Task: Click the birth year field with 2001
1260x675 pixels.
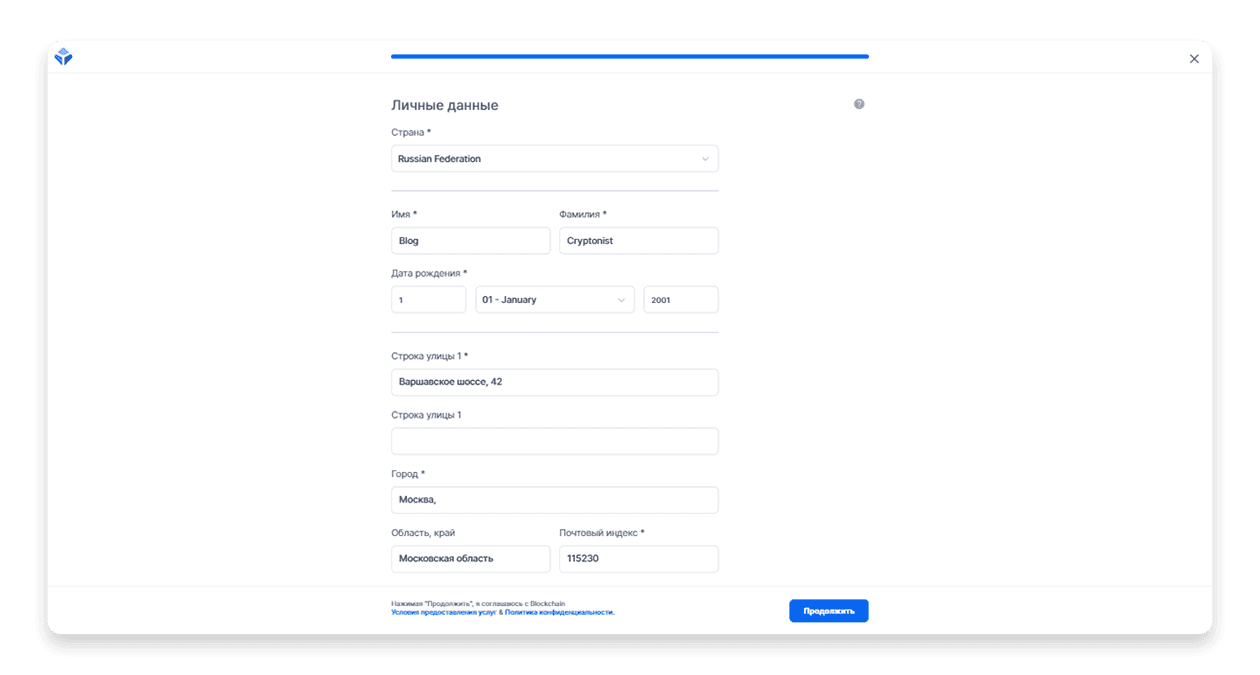Action: tap(680, 300)
